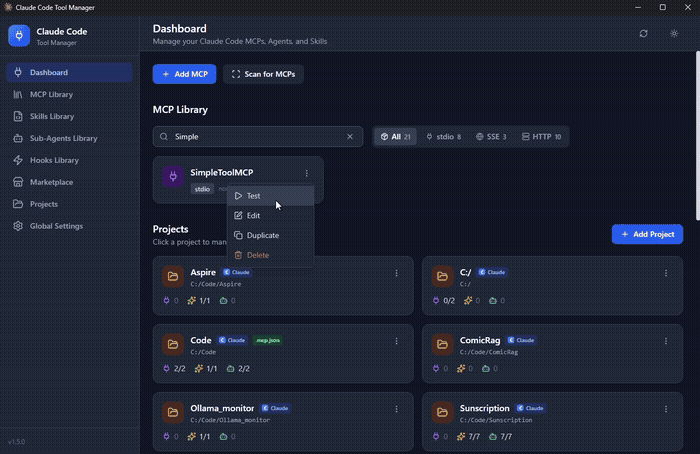Image resolution: width=700 pixels, height=454 pixels.
Task: Click MCP plug count icon on Code card
Action: 167,369
